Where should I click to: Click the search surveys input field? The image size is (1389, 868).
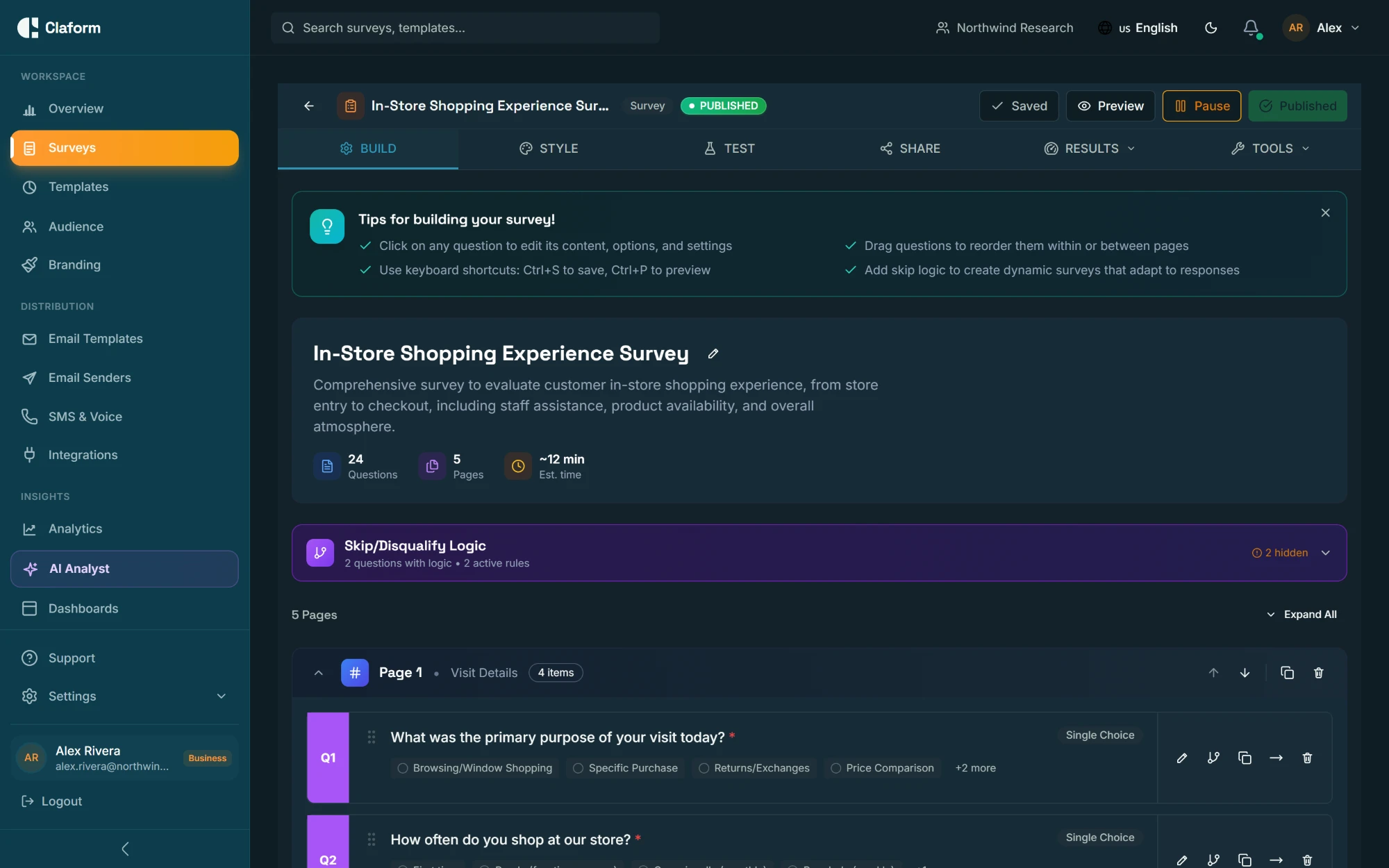point(465,28)
